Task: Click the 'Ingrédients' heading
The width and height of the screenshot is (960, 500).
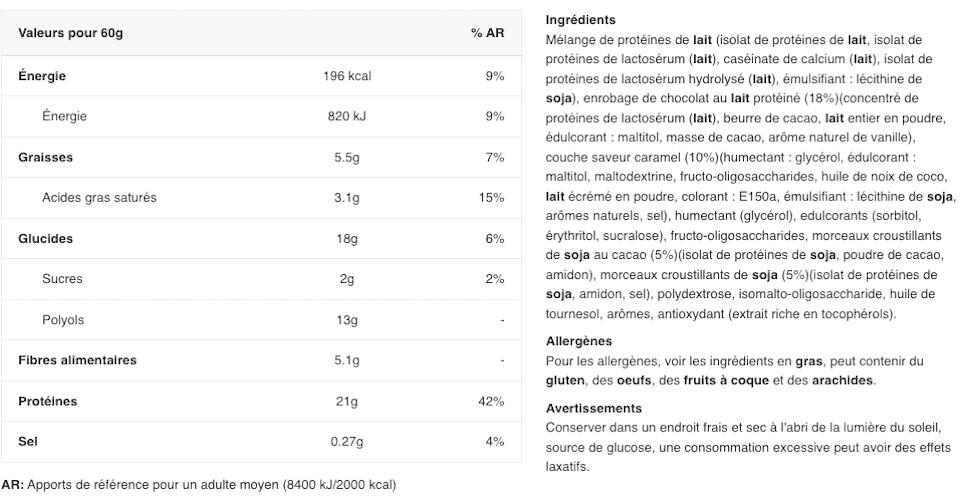Action: pyautogui.click(x=580, y=20)
